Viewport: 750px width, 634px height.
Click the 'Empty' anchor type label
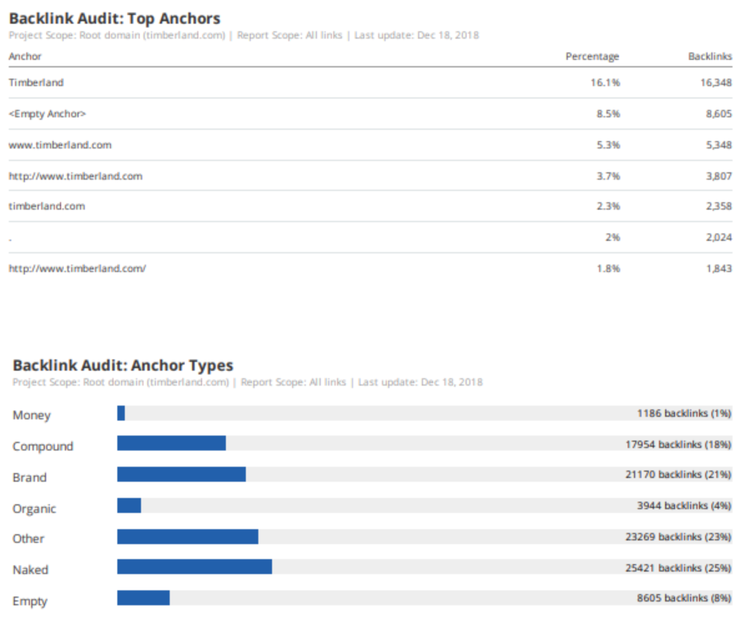click(x=30, y=601)
